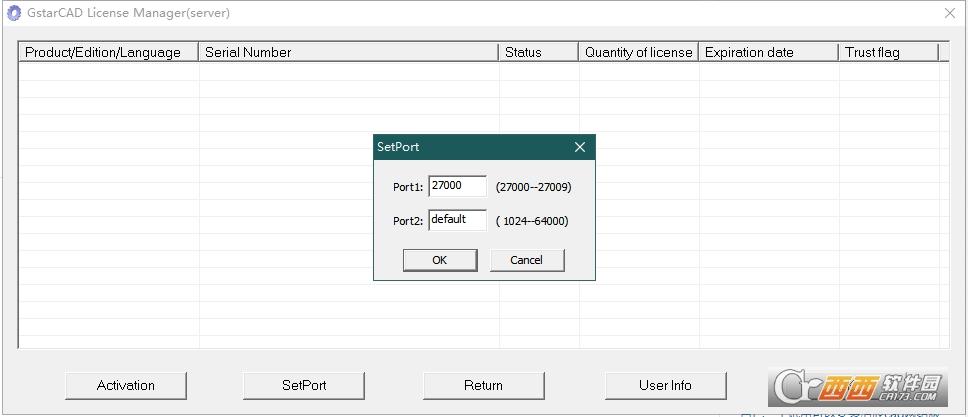This screenshot has width=968, height=417.
Task: Focus the Port1 input field
Action: [x=457, y=186]
